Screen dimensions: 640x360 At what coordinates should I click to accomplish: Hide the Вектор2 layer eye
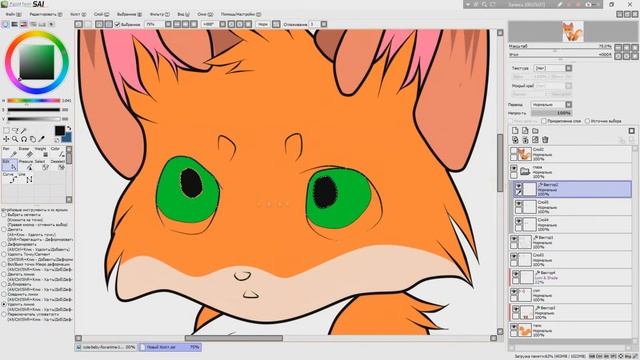519,186
